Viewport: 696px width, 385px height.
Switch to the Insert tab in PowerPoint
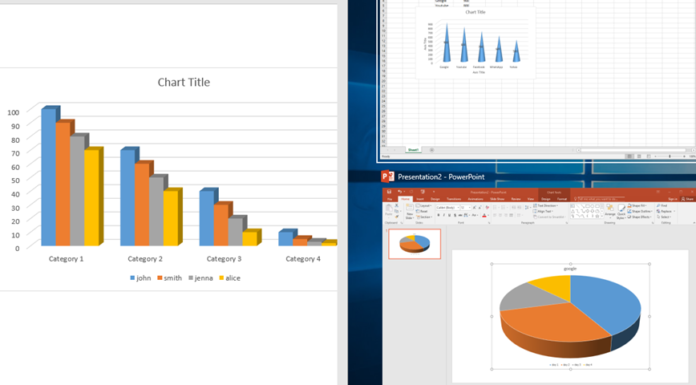coord(420,199)
